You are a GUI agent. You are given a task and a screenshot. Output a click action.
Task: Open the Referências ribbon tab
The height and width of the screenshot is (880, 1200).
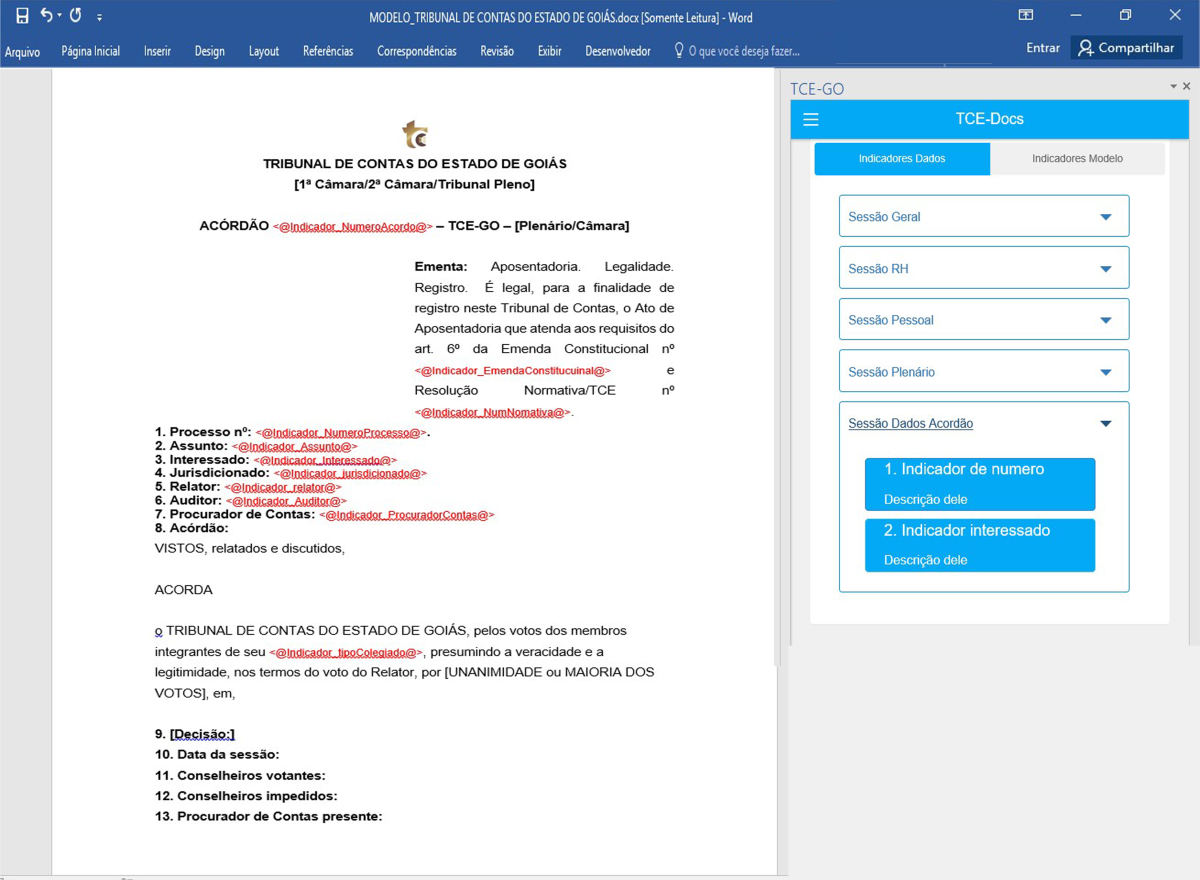(328, 51)
